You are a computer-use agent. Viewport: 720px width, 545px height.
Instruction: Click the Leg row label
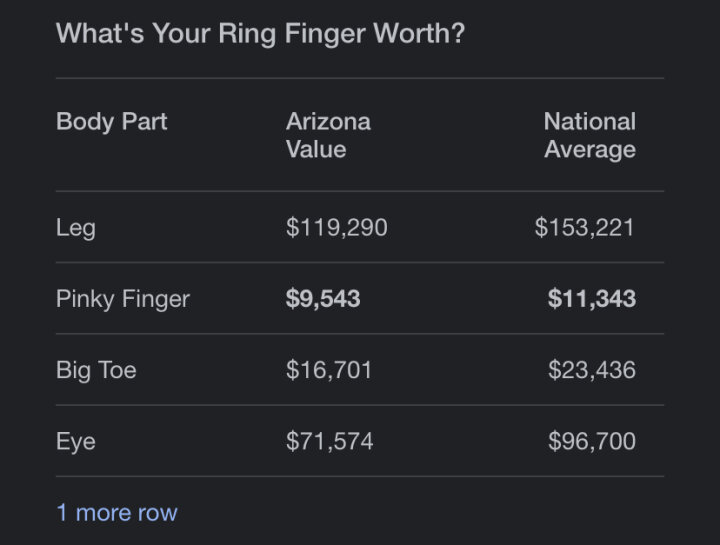click(x=76, y=228)
